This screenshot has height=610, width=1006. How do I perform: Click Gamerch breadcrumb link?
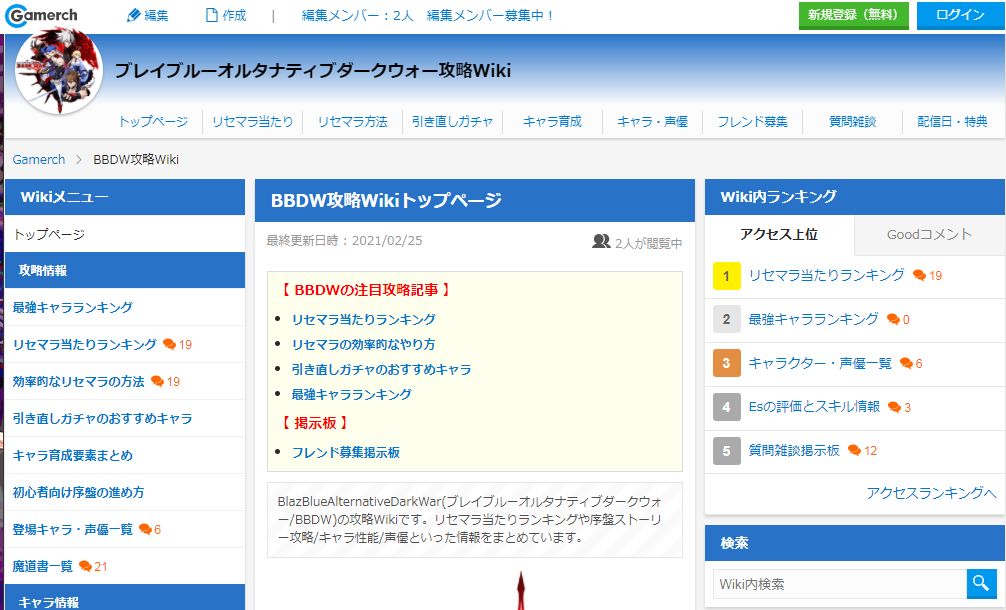coord(38,159)
